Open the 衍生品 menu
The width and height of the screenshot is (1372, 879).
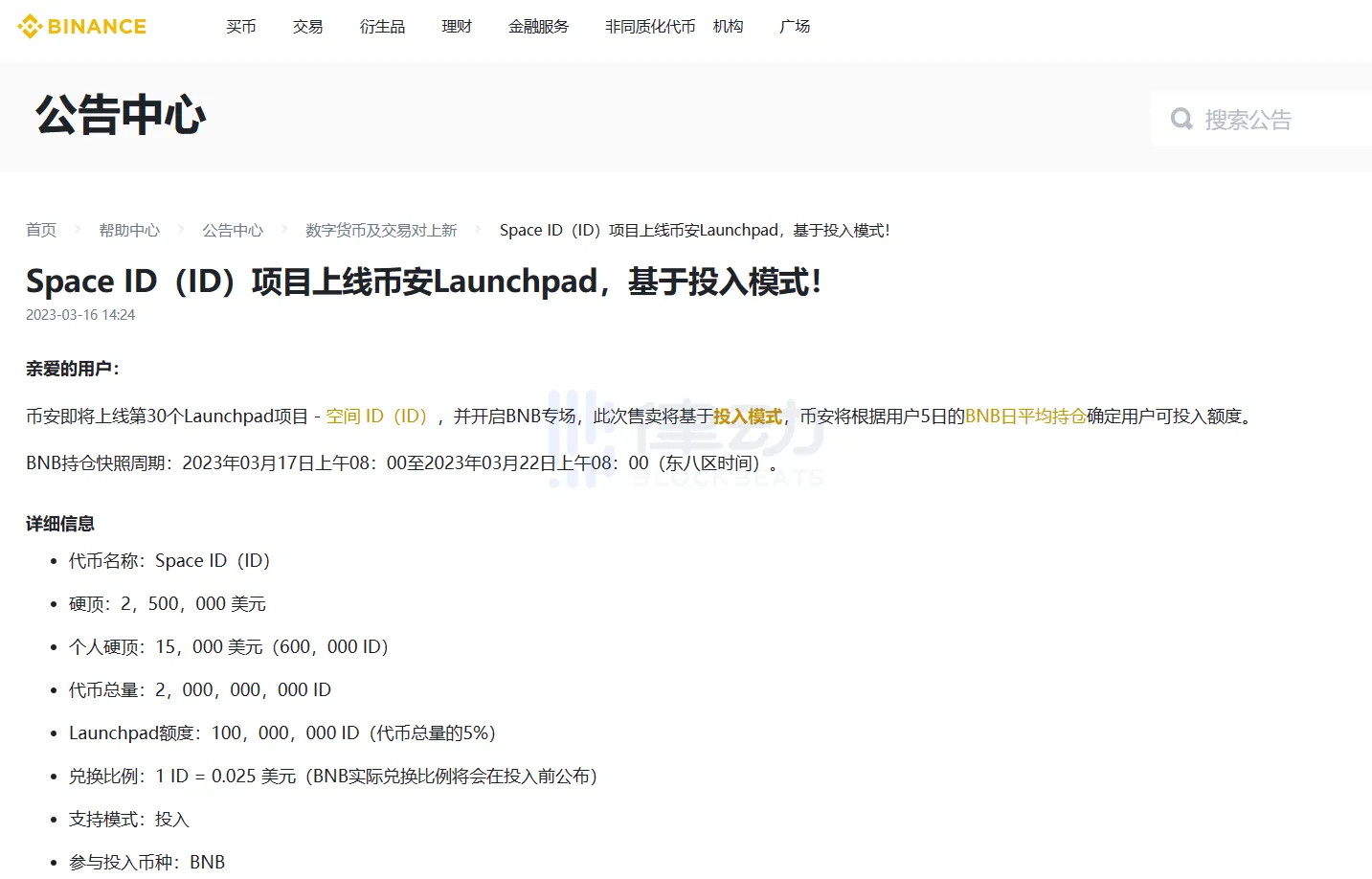click(382, 27)
